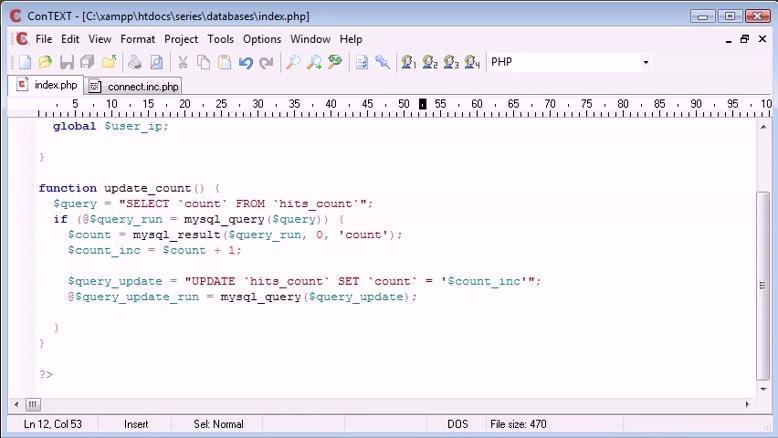This screenshot has height=438, width=778.
Task: Save the current file via toolbar
Action: pos(66,62)
